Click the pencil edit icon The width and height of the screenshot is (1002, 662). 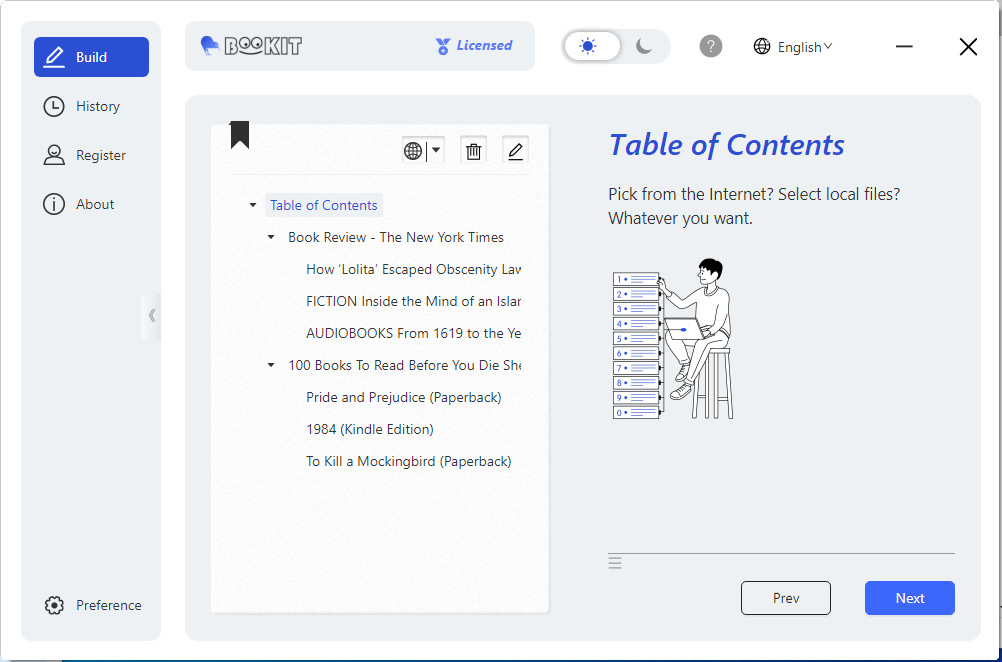[516, 151]
